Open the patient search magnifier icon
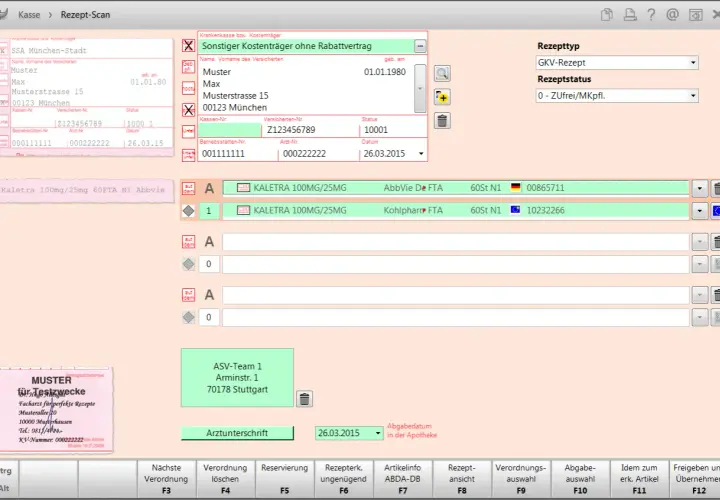The width and height of the screenshot is (720, 500). click(x=442, y=73)
